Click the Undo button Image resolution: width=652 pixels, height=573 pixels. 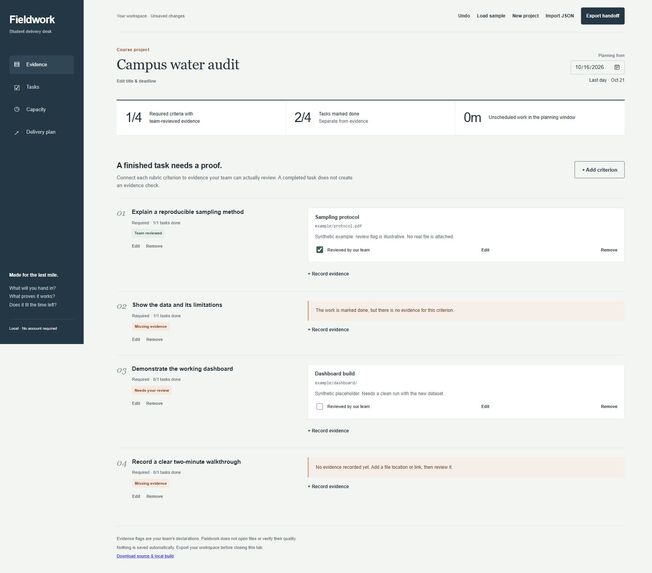(x=464, y=16)
